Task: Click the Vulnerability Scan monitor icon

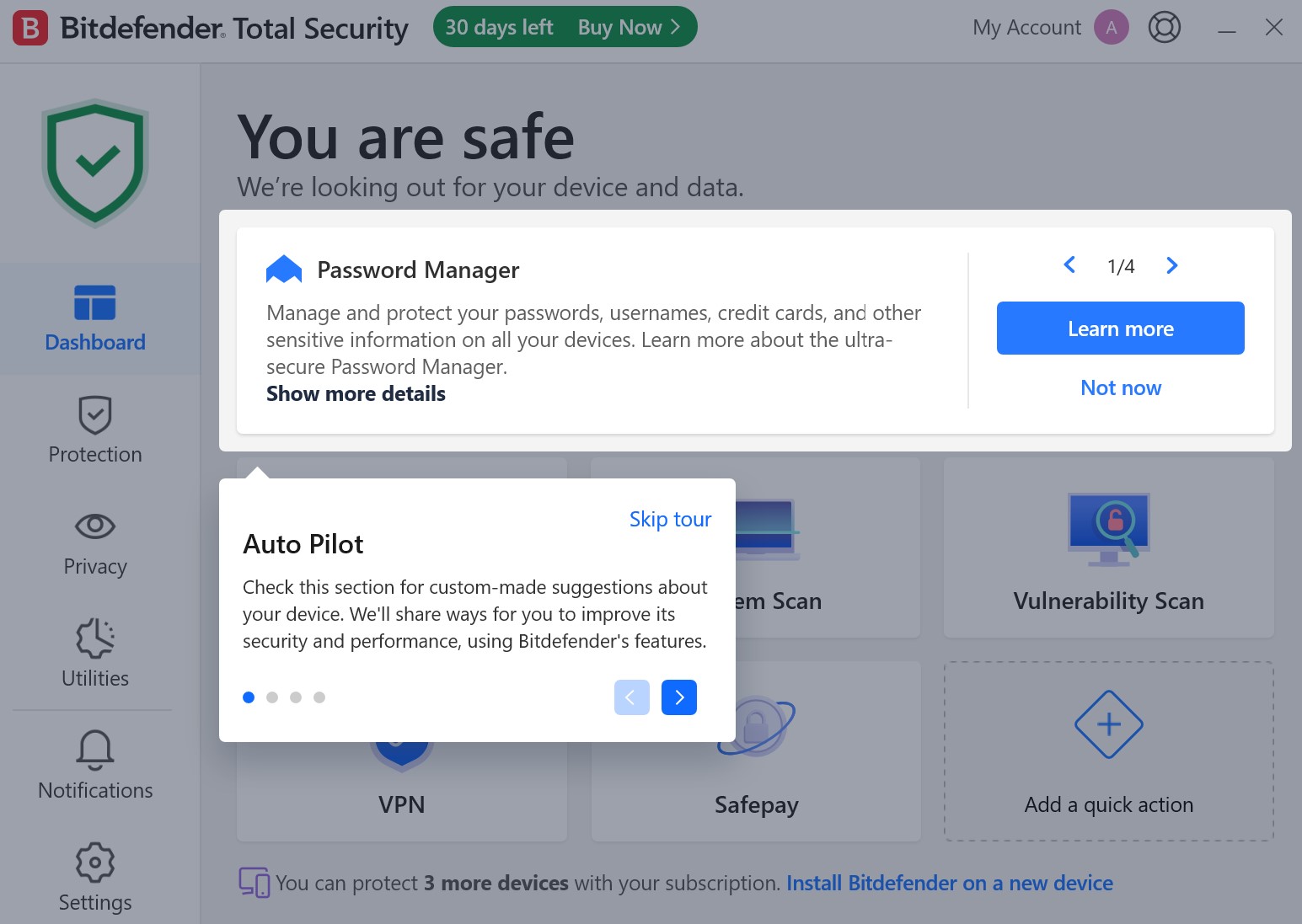Action: pyautogui.click(x=1108, y=529)
